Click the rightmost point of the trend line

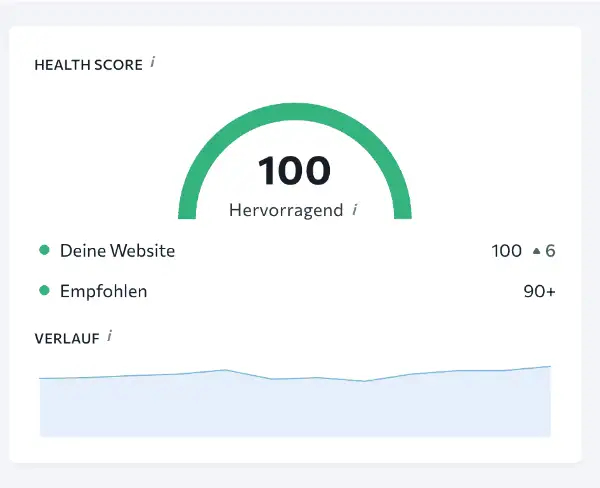coord(549,367)
